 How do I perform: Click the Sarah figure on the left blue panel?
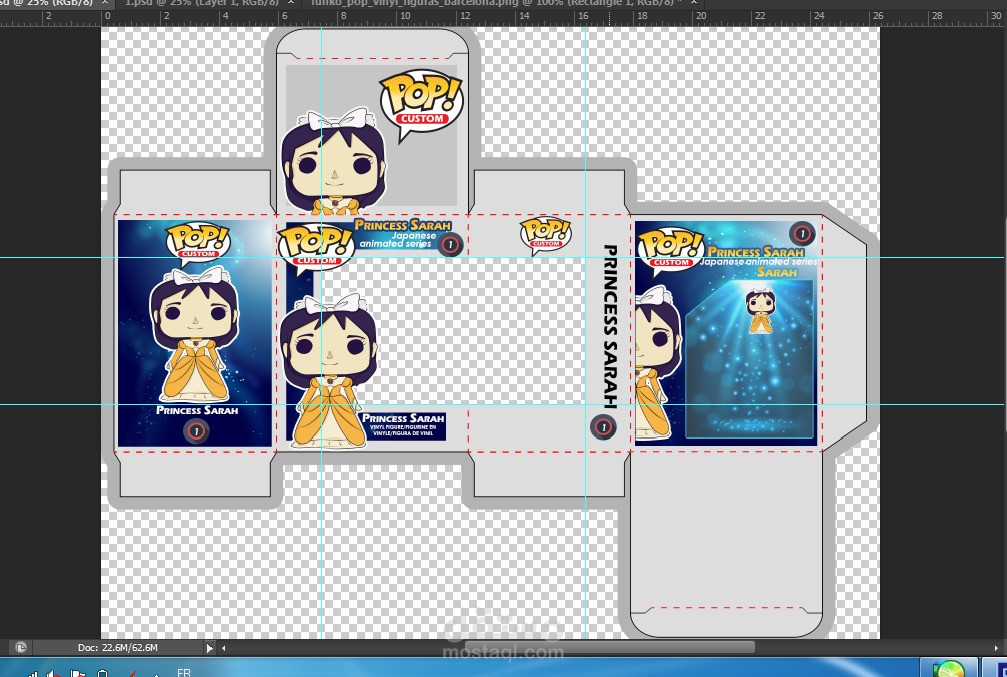pyautogui.click(x=195, y=334)
